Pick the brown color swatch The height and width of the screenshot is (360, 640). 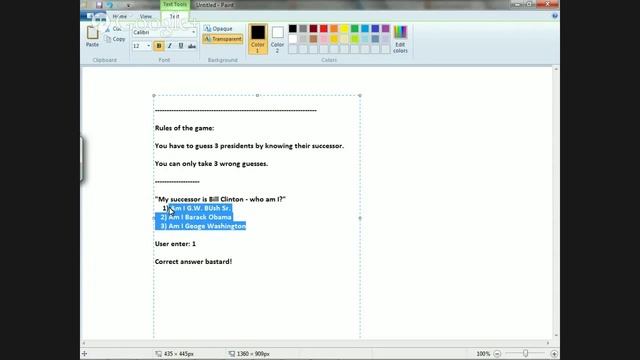(x=313, y=39)
